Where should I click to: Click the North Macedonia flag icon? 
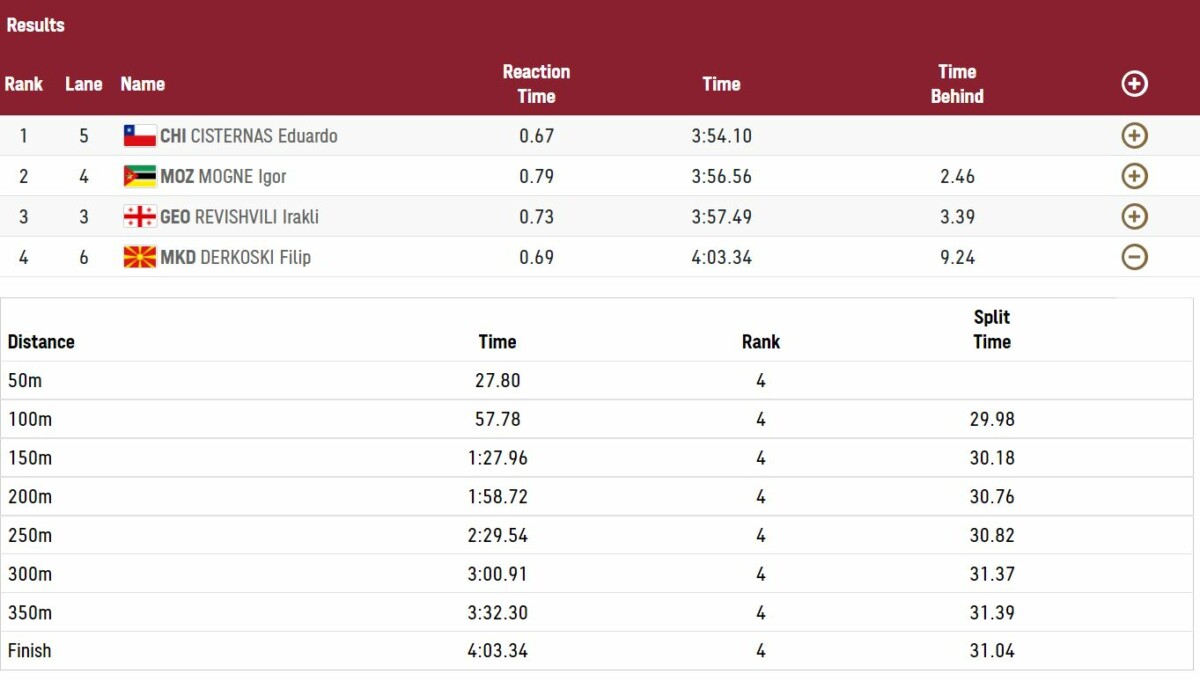[140, 257]
